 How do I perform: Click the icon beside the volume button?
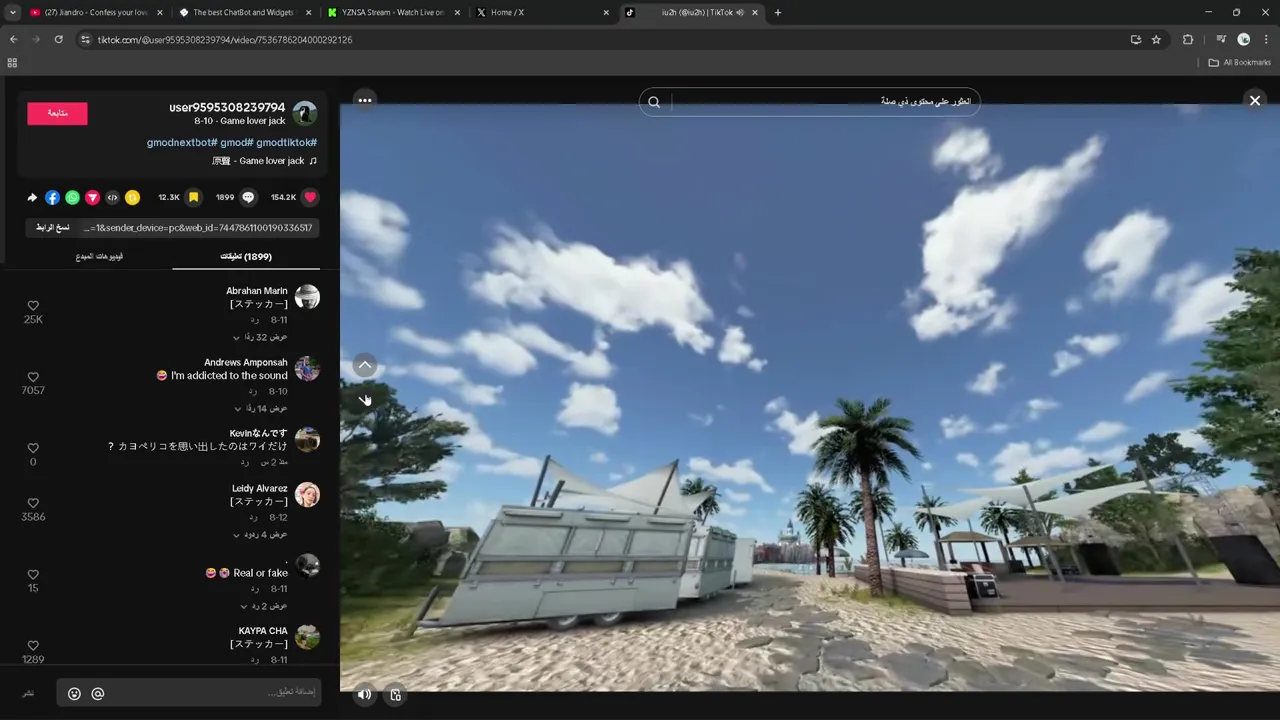tap(396, 694)
